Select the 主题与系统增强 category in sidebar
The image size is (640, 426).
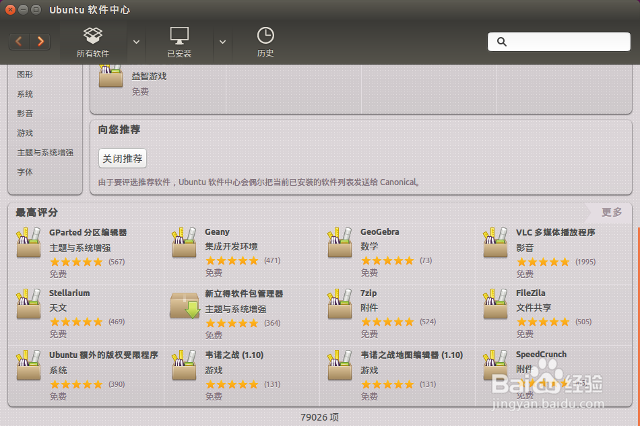coord(45,153)
